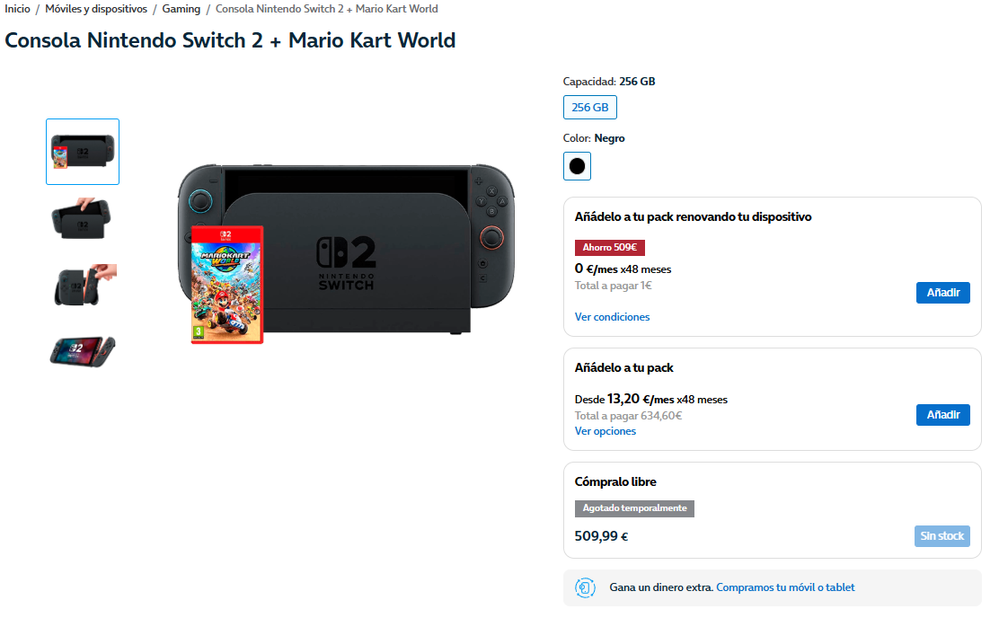The height and width of the screenshot is (617, 999).
Task: Click Añadir for the 13,20 €/mes pack
Action: [942, 415]
